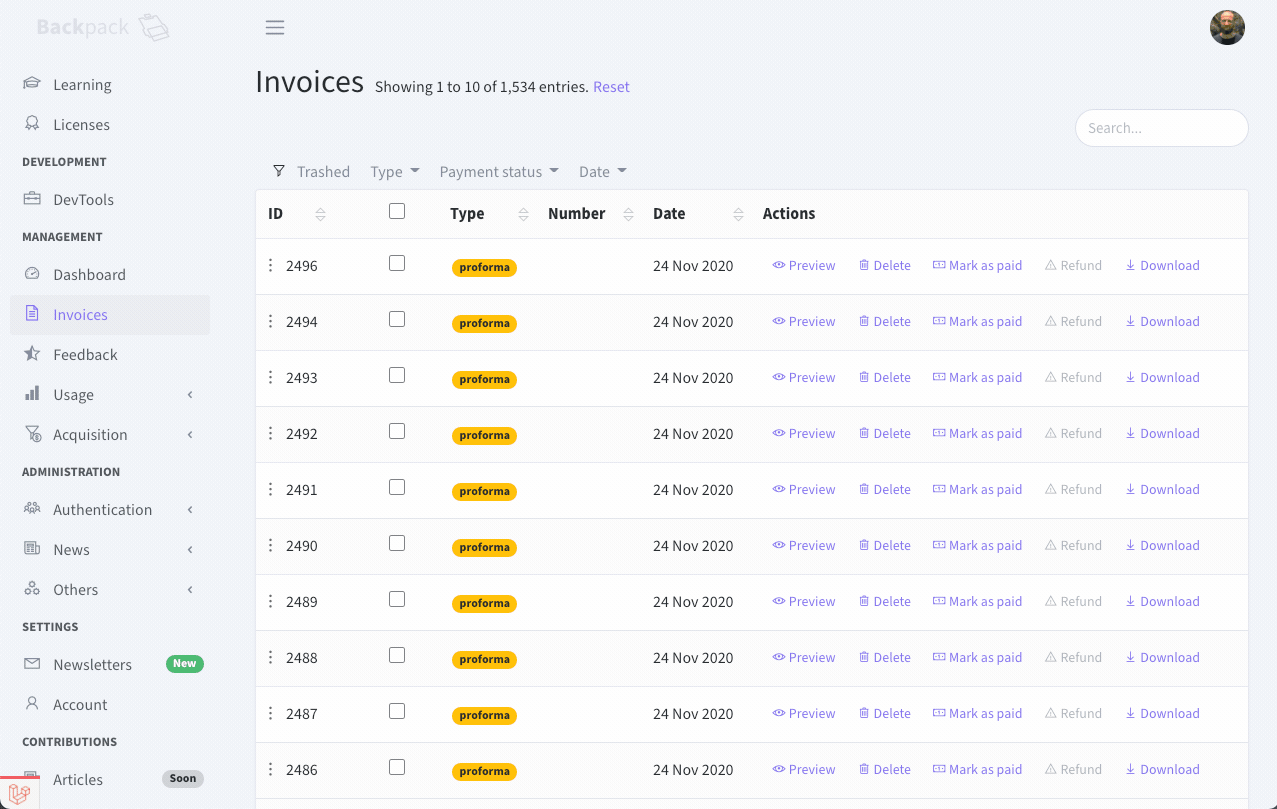Click Mark as paid for invoice 2492
The height and width of the screenshot is (809, 1277).
pyautogui.click(x=977, y=434)
